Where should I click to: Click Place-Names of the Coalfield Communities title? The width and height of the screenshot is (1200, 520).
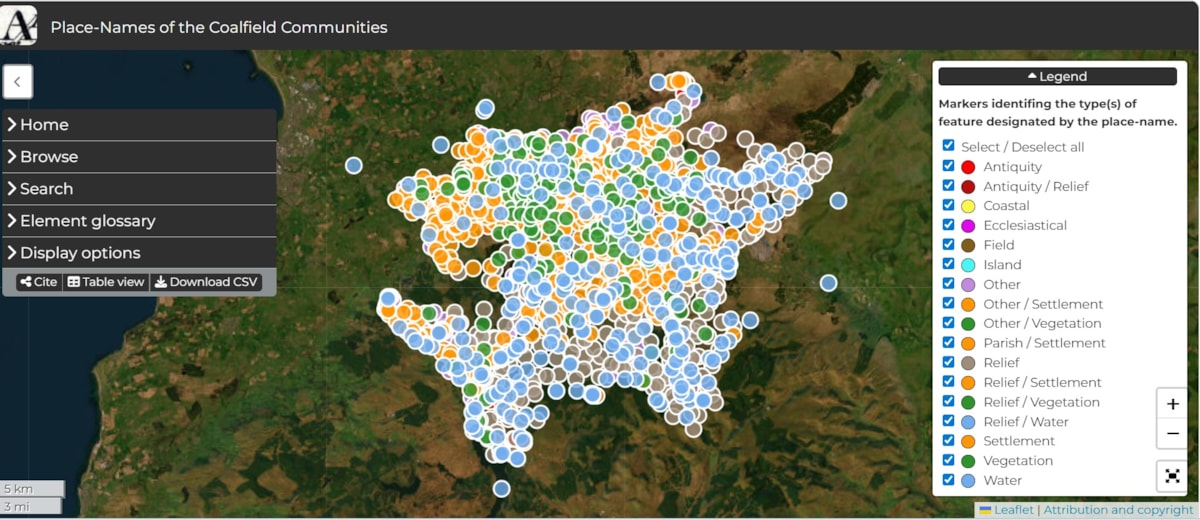tap(219, 27)
